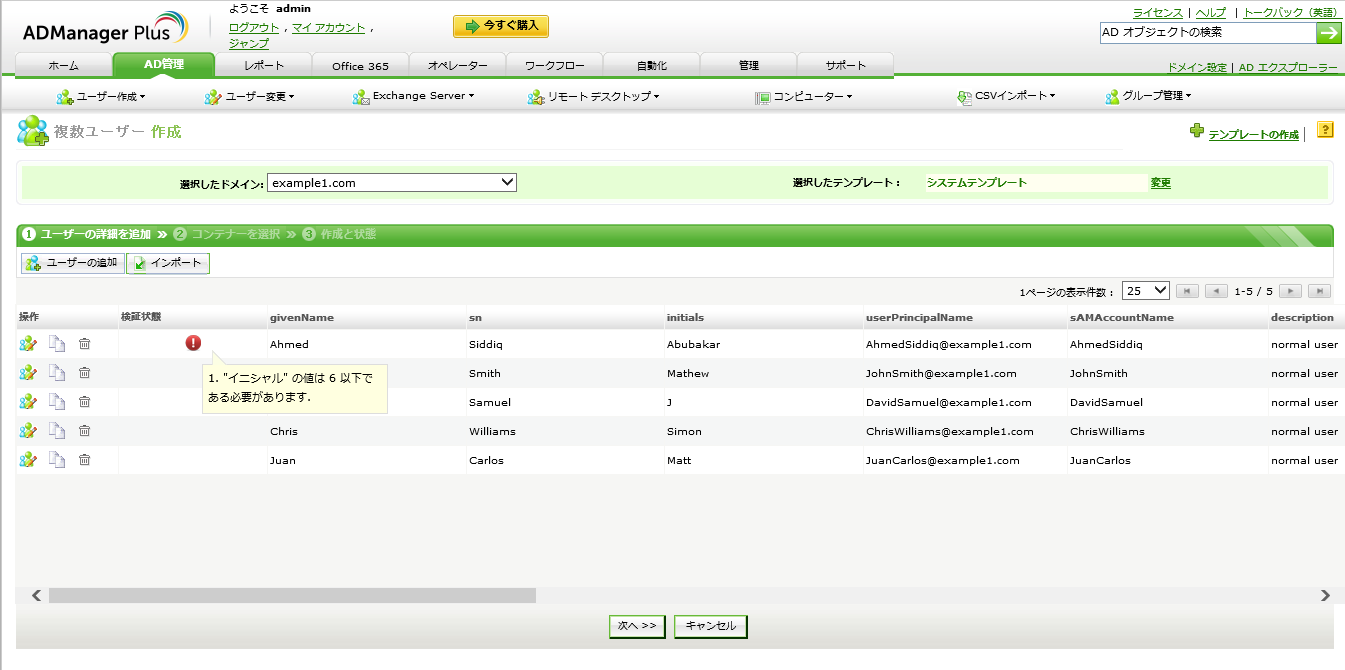1345x670 pixels.
Task: Click copy icon in Ahmed row
Action: click(58, 344)
